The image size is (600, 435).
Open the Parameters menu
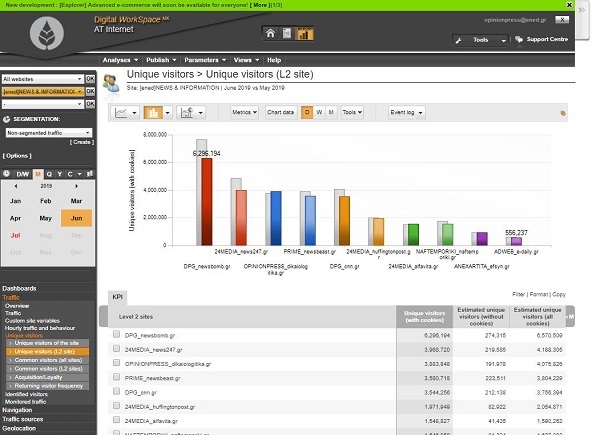pyautogui.click(x=205, y=60)
